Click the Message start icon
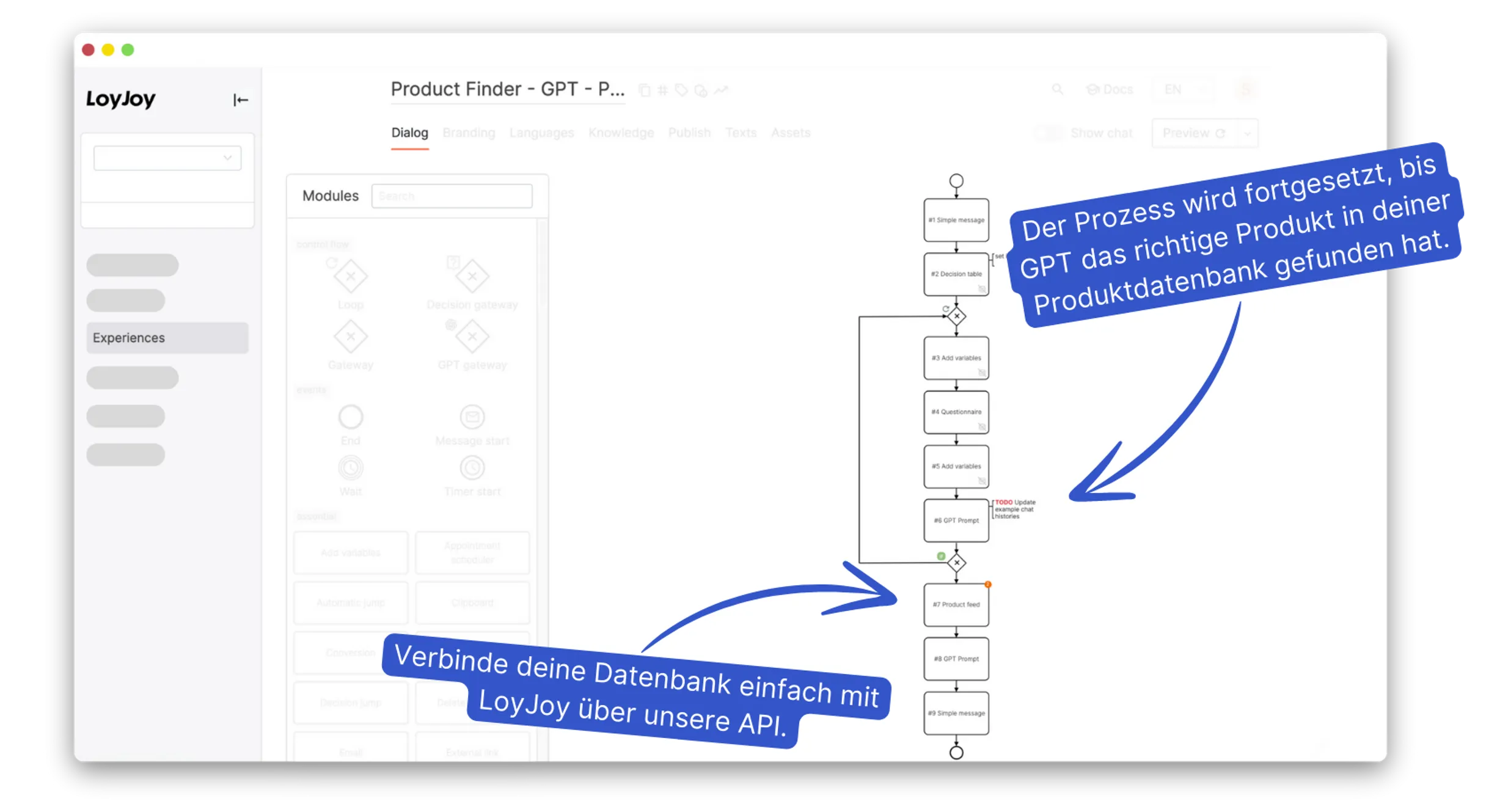This screenshot has height=812, width=1486. [472, 417]
